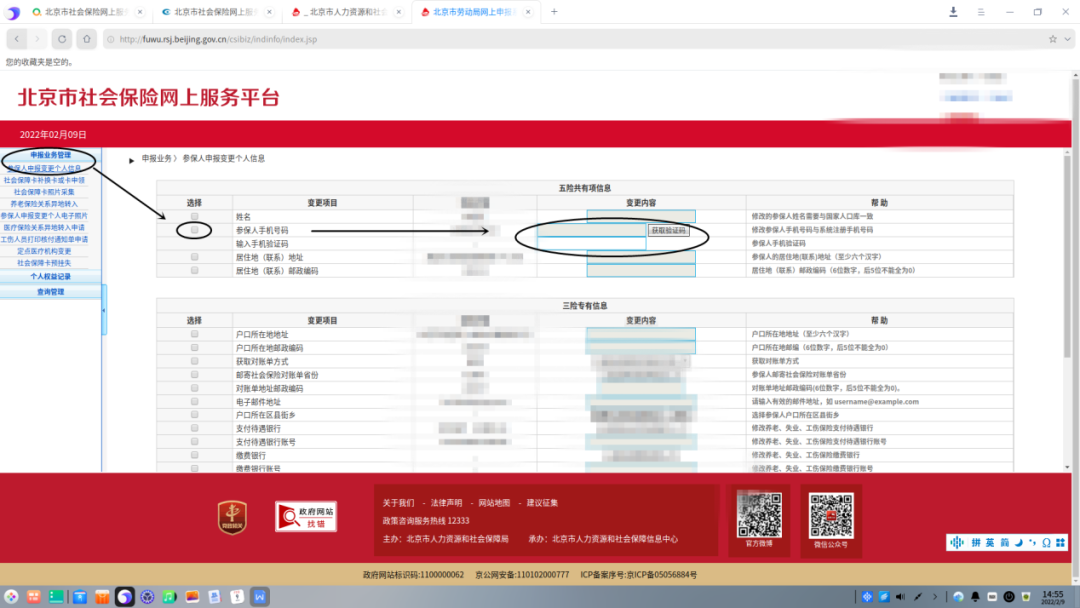Open the notification bell in system tray
The height and width of the screenshot is (608, 1080).
click(975, 597)
